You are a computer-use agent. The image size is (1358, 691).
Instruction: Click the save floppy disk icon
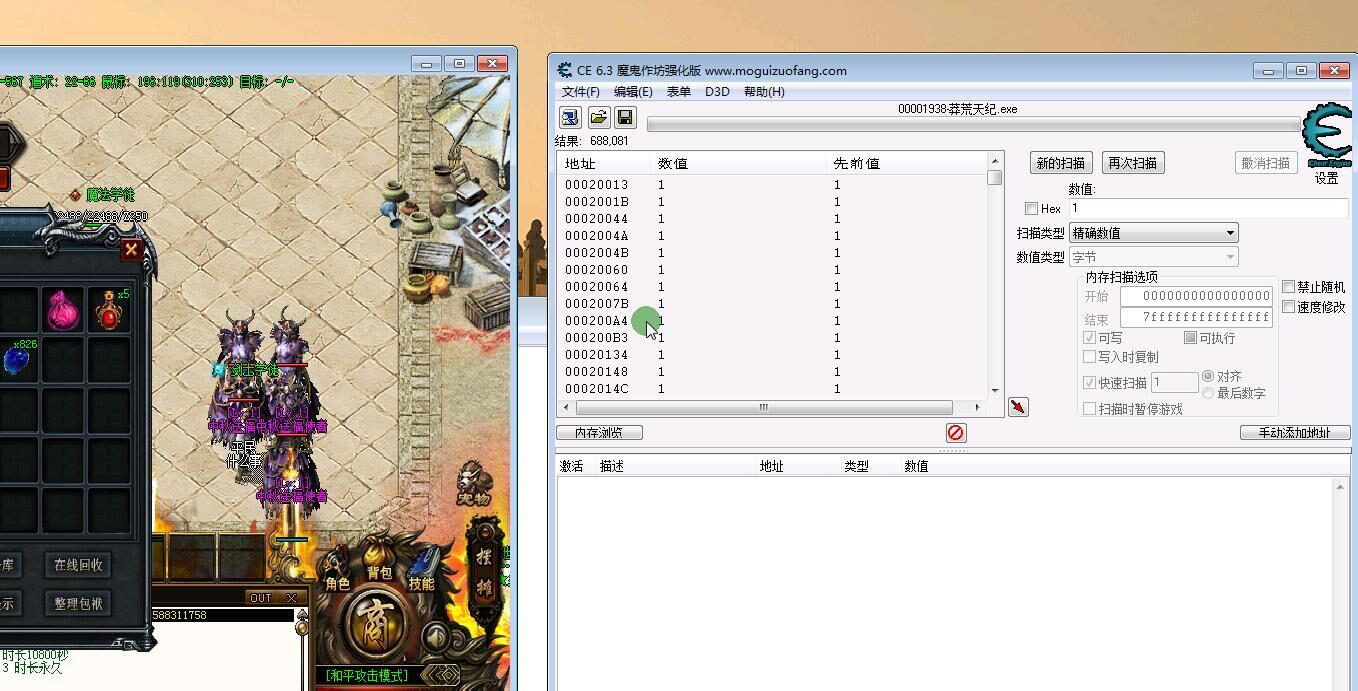coord(625,118)
